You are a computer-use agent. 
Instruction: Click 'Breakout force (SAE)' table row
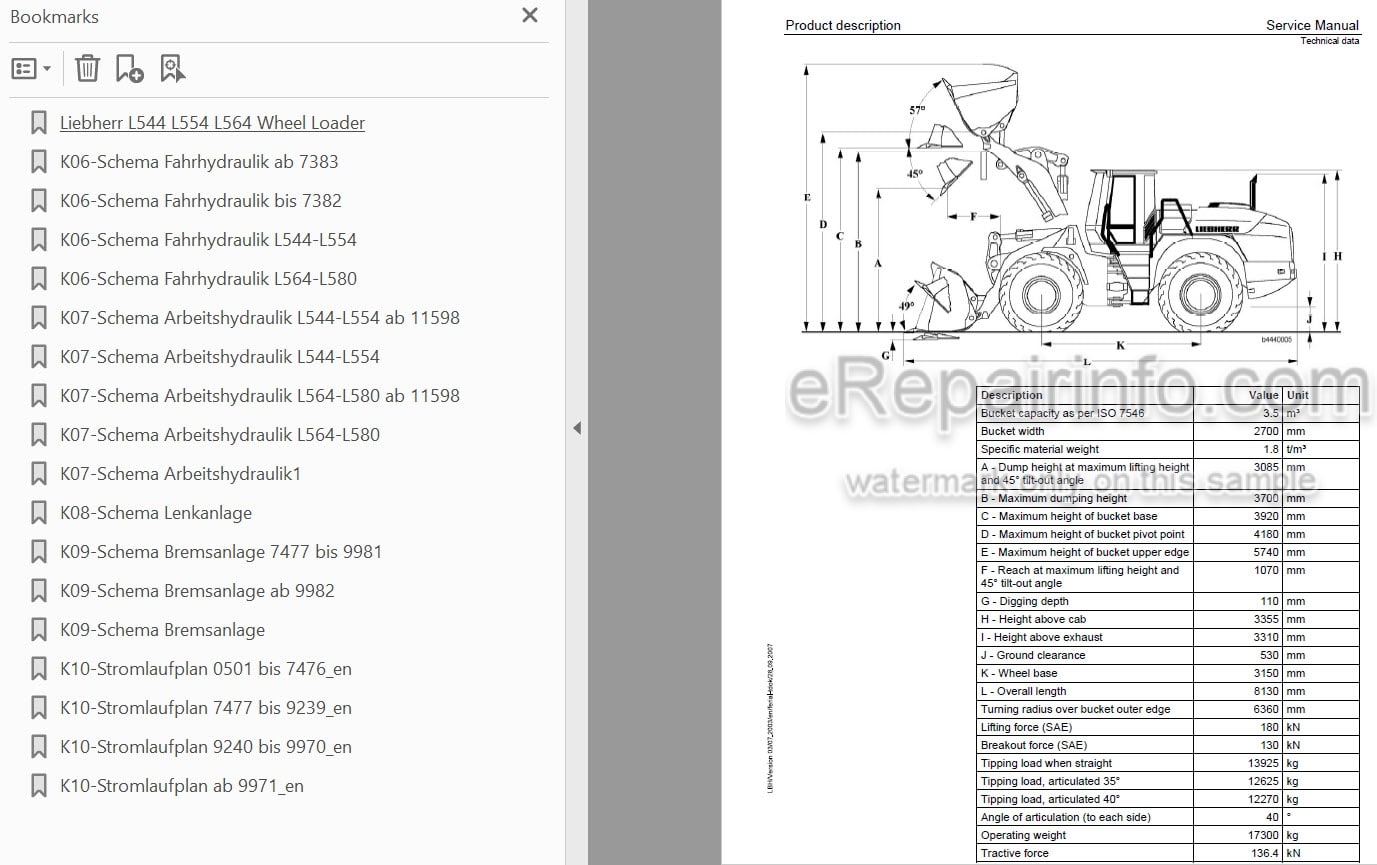[x=1168, y=745]
